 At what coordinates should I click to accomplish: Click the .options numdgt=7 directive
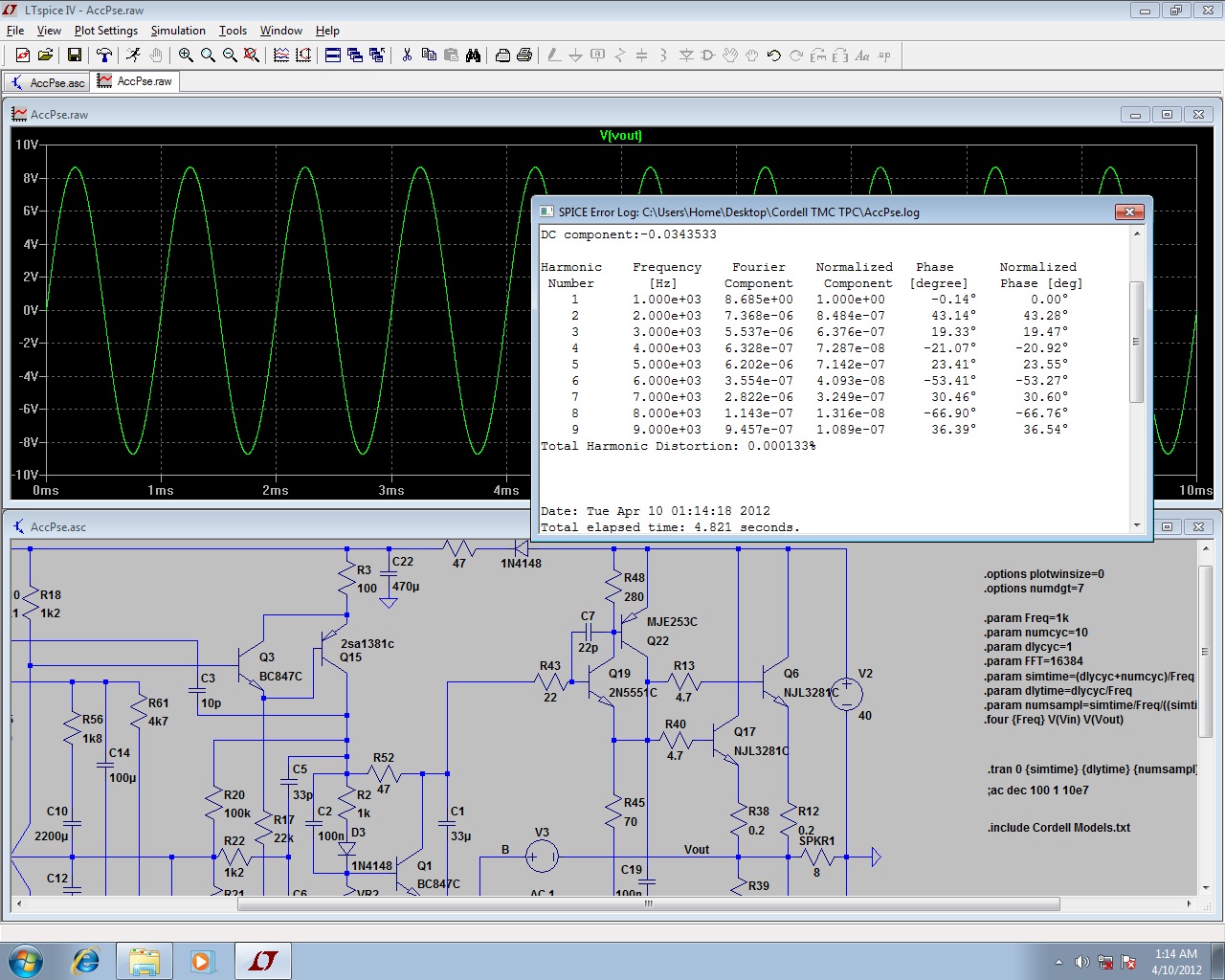tap(1034, 589)
